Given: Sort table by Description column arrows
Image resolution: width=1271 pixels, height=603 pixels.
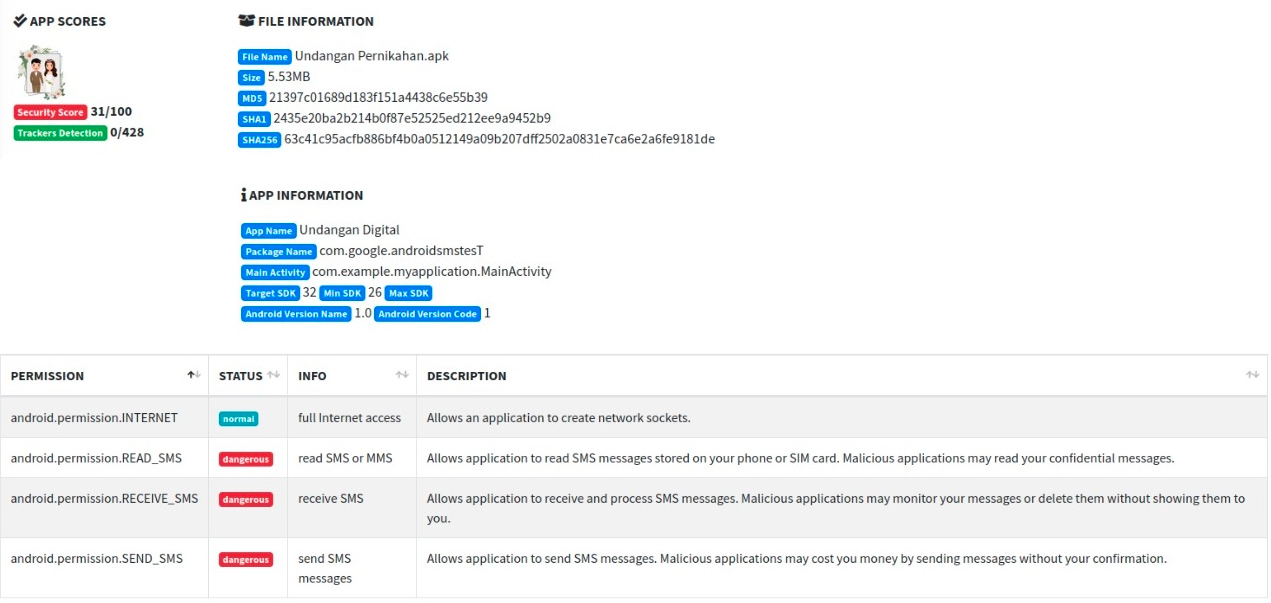Looking at the screenshot, I should [x=1252, y=375].
